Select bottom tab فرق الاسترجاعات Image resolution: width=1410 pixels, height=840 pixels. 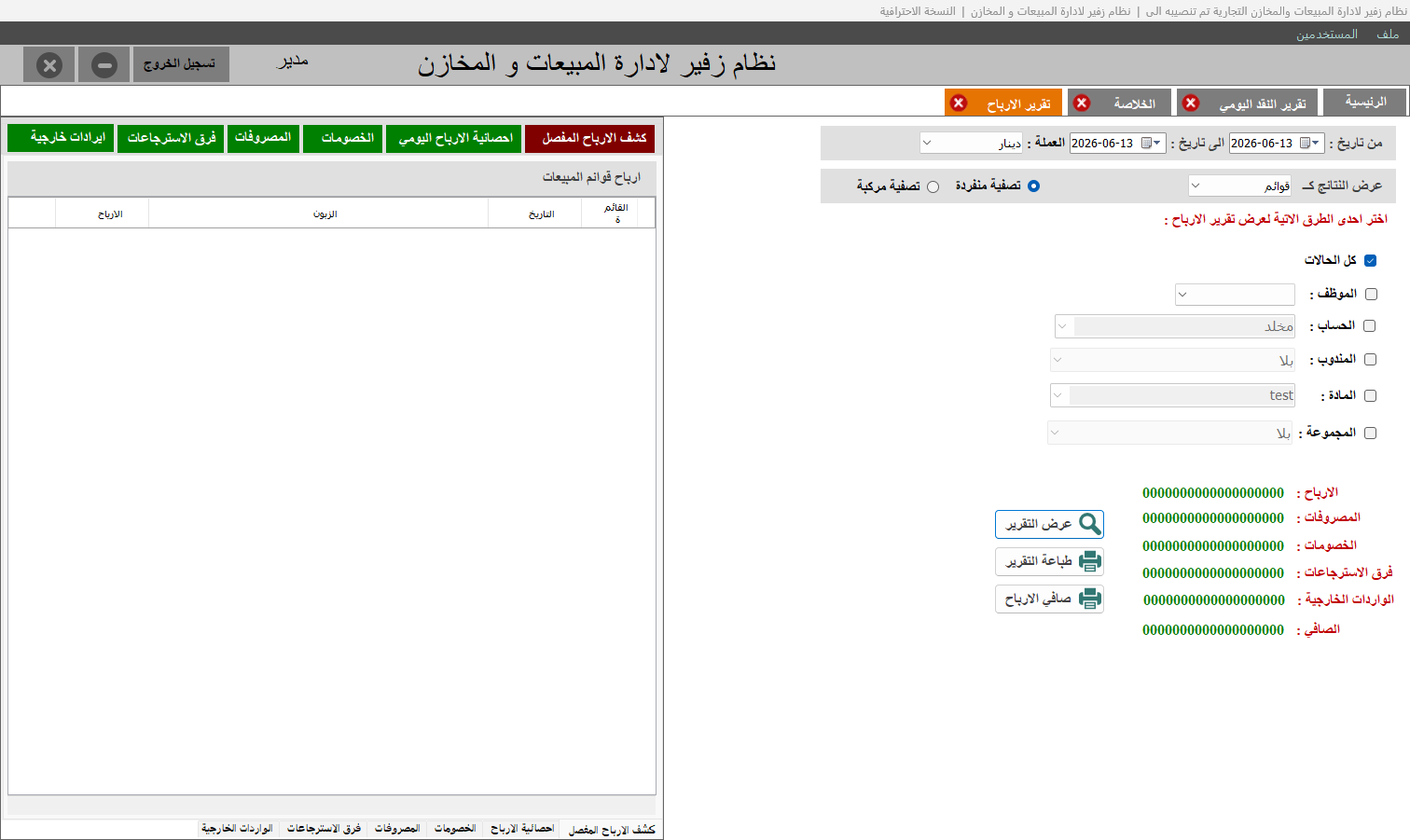pos(324,829)
